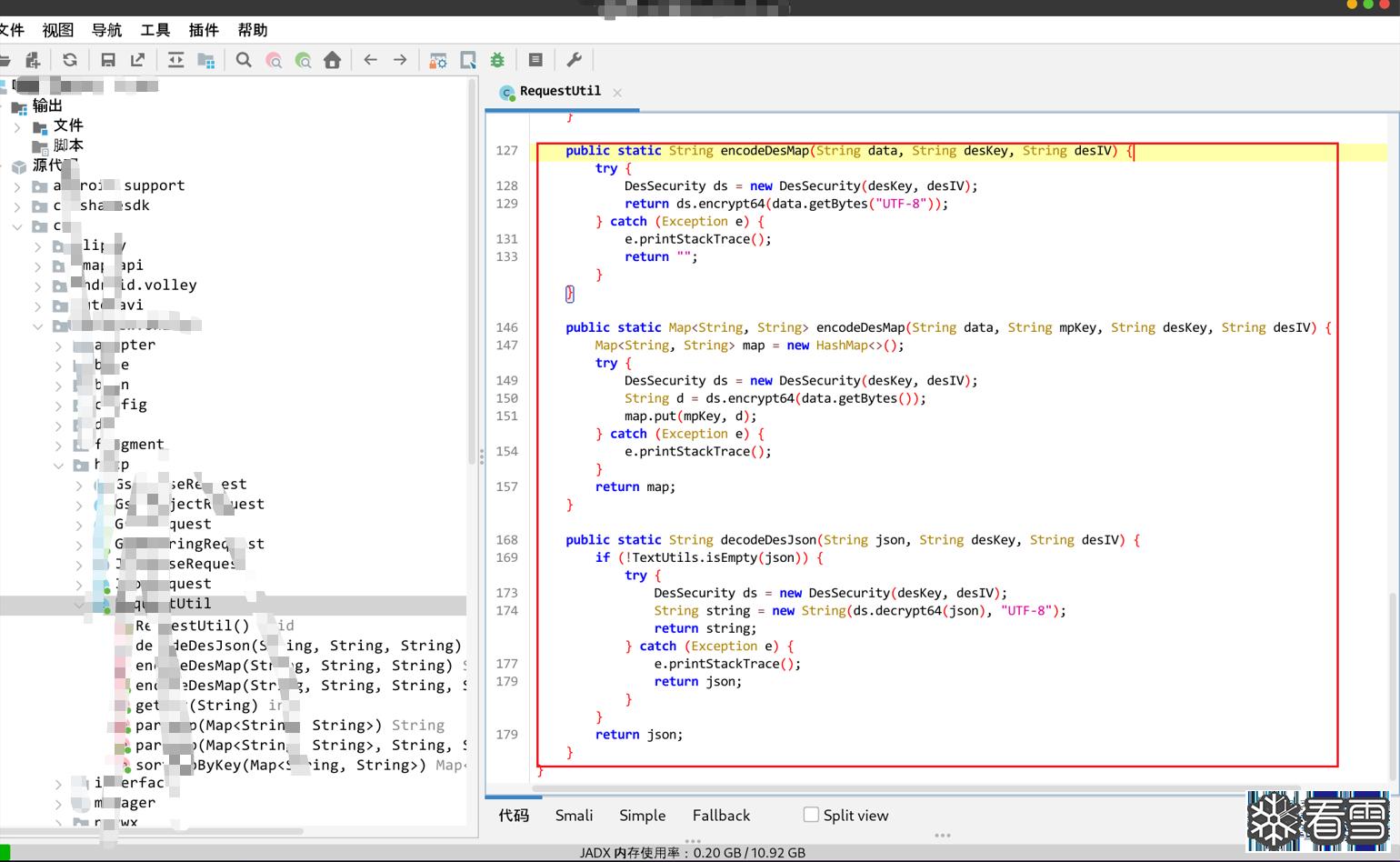
Task: Close the RequestUtil tab
Action: pyautogui.click(x=617, y=93)
